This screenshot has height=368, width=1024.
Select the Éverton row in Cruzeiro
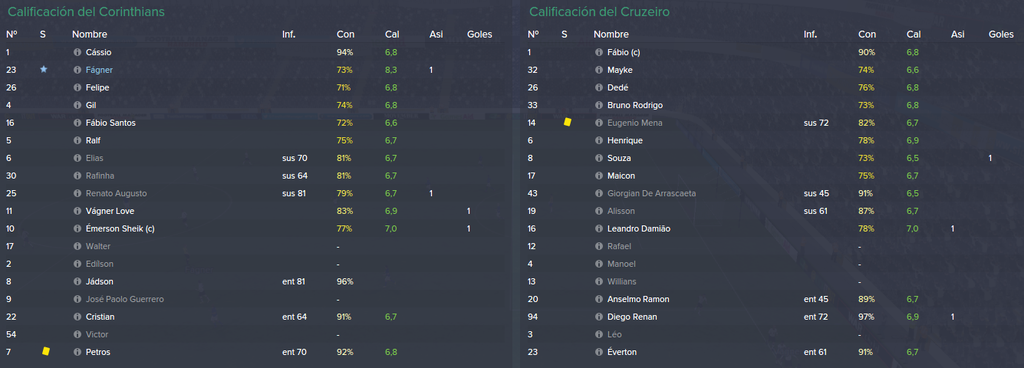773,352
